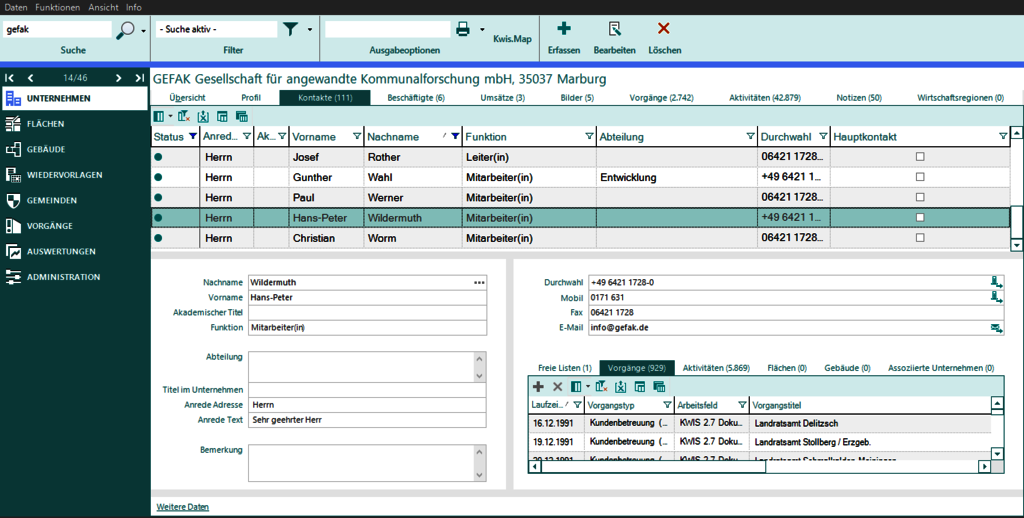The height and width of the screenshot is (518, 1024).
Task: Open print output dropdown arrow
Action: [x=483, y=30]
